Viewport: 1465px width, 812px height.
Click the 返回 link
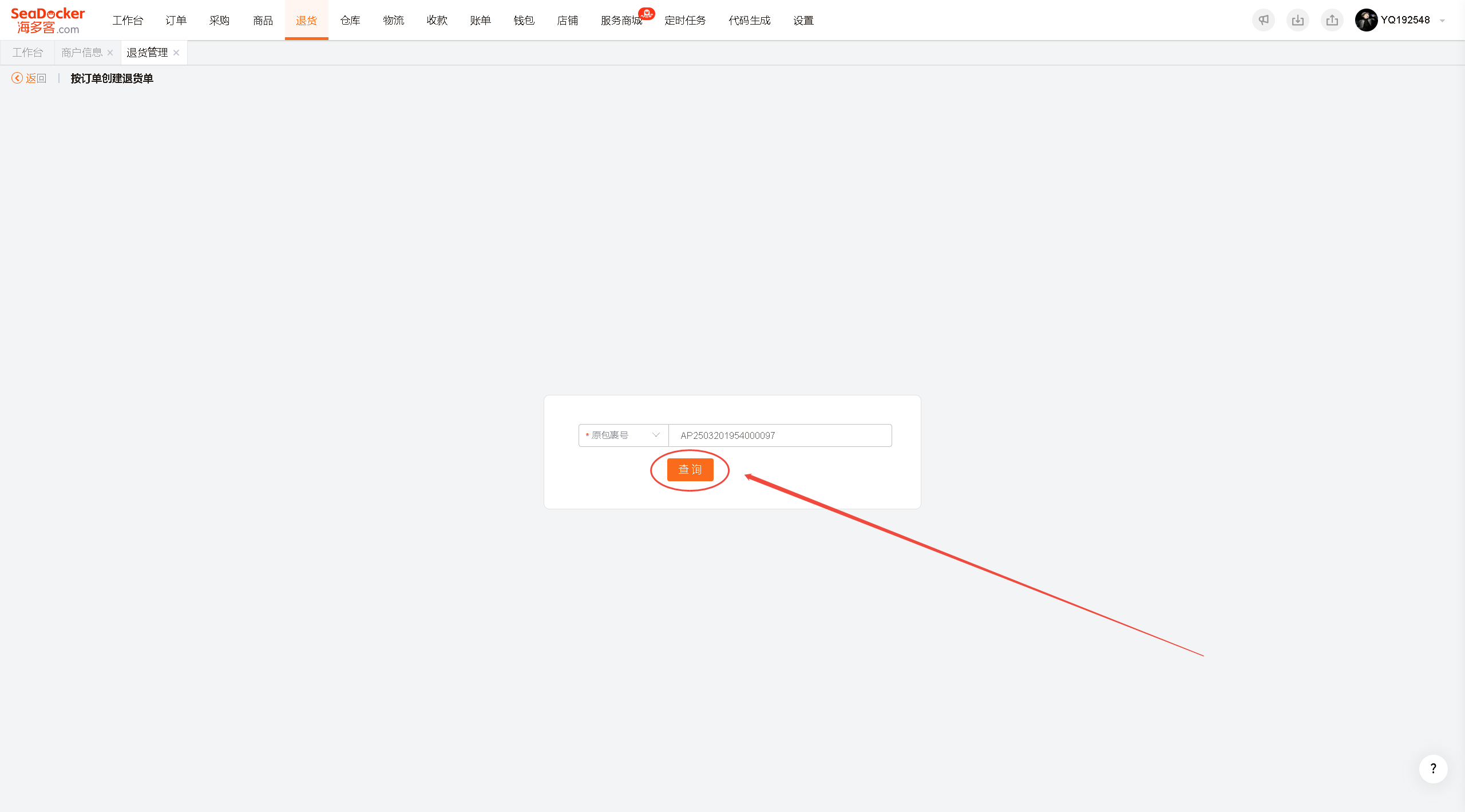point(36,78)
